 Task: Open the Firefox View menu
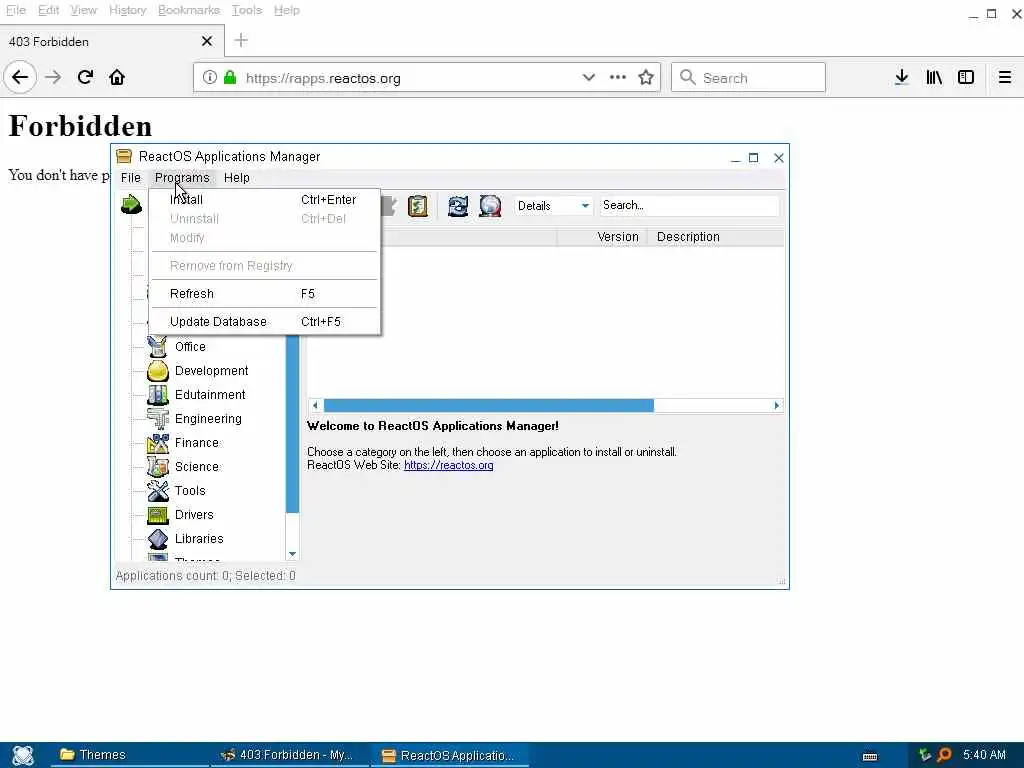tap(84, 10)
